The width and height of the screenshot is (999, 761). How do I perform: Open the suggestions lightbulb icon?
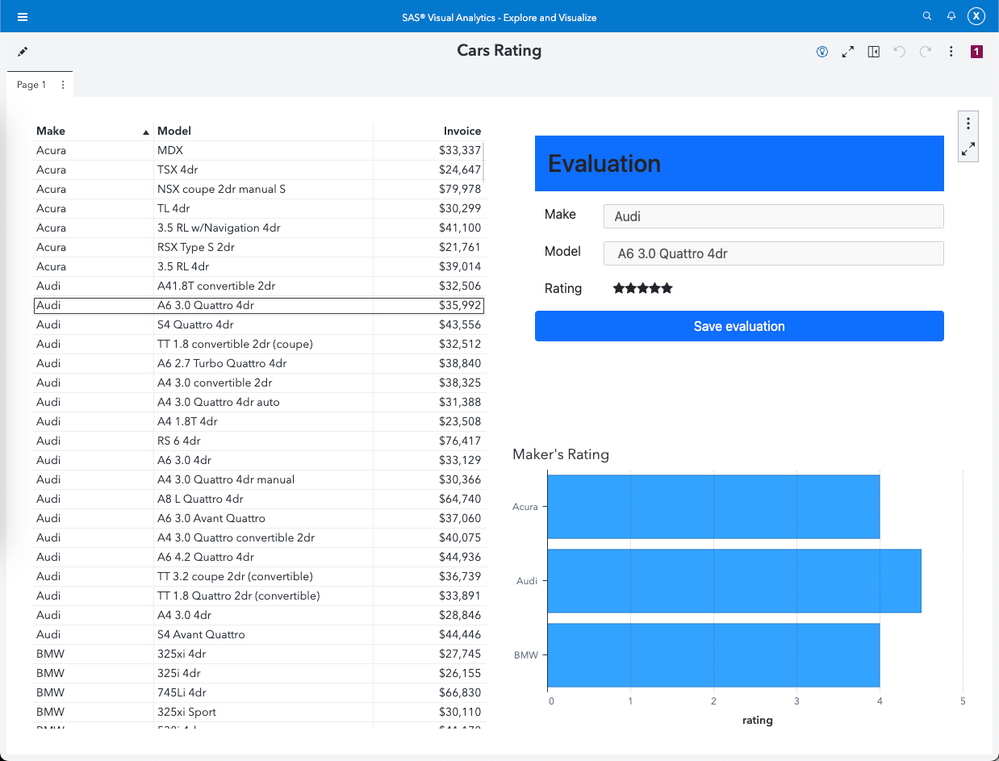coord(822,52)
